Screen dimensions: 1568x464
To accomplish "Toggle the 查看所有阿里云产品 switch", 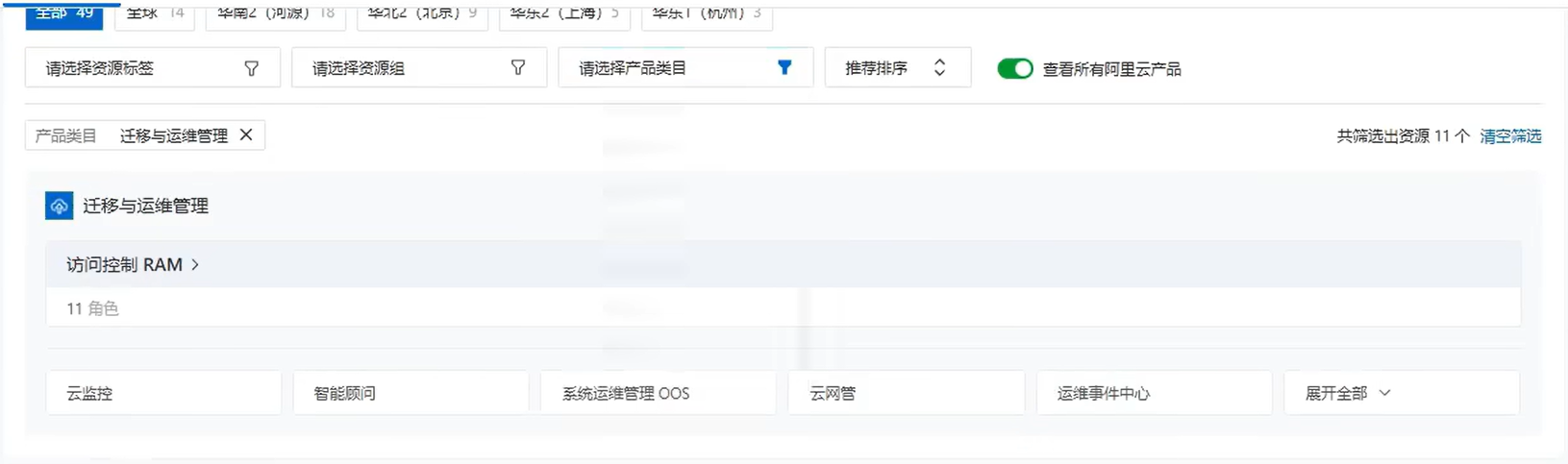I will [1015, 69].
